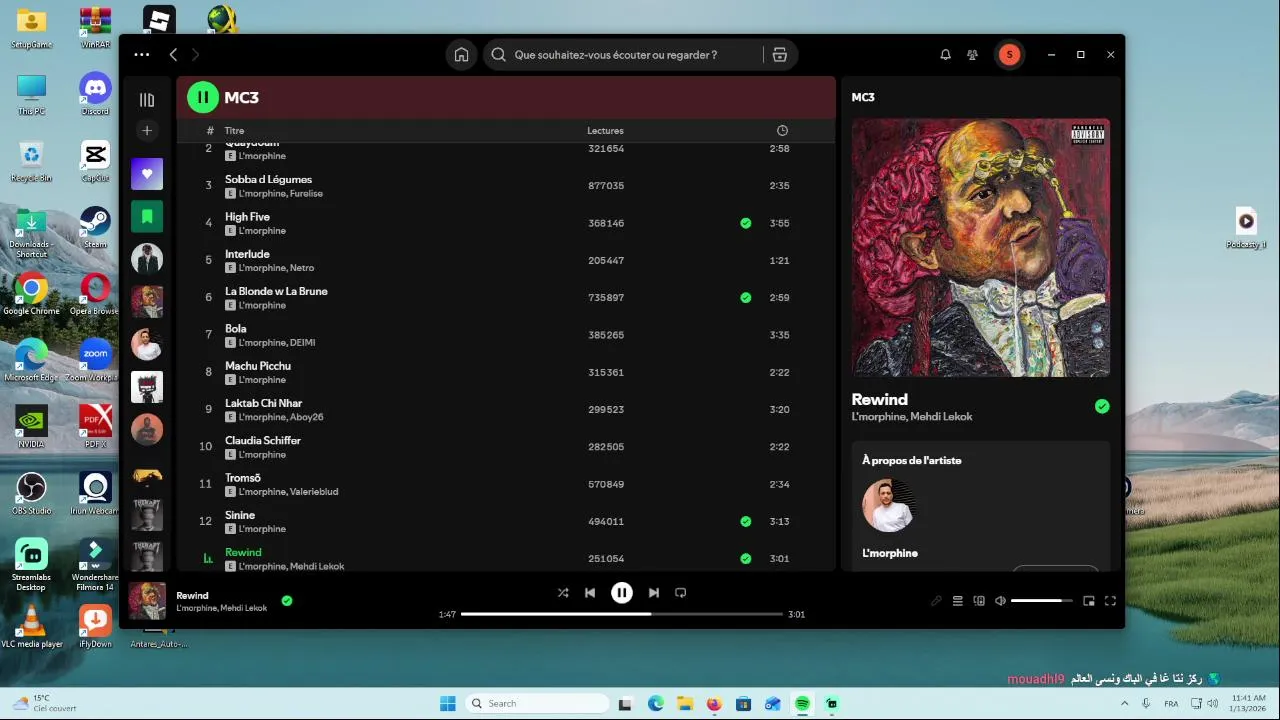Open the Steam desktop shortcut
This screenshot has height=720, width=1280.
point(95,227)
